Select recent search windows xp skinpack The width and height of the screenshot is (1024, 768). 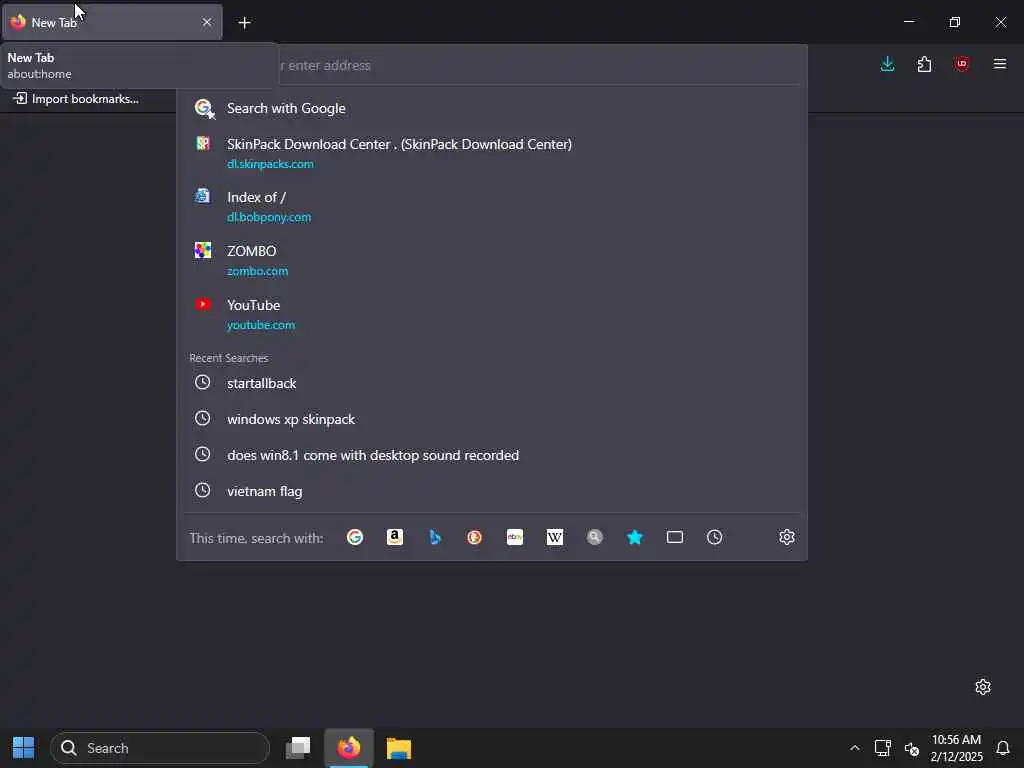[492, 419]
